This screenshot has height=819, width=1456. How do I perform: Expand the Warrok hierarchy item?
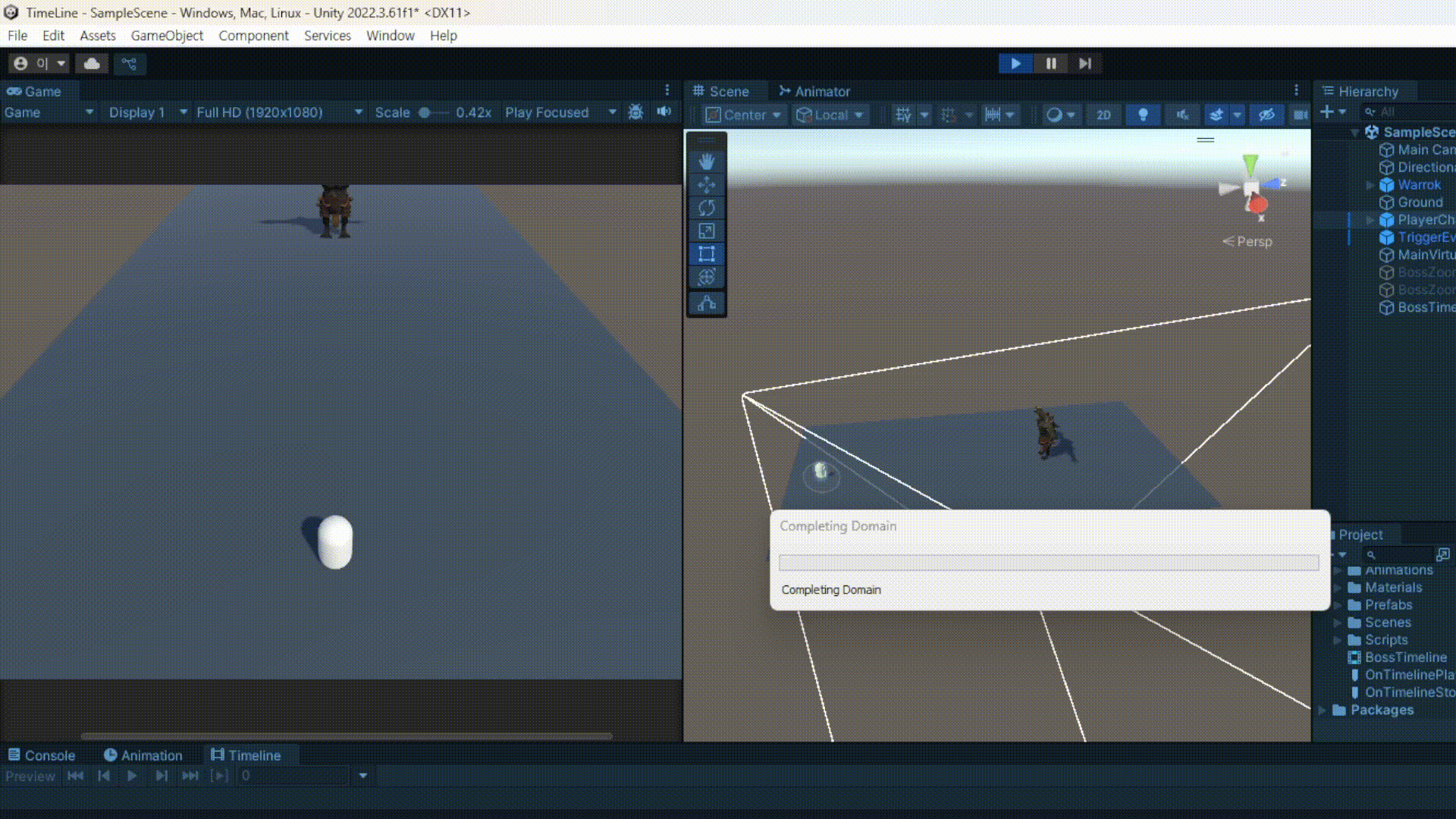[1370, 185]
